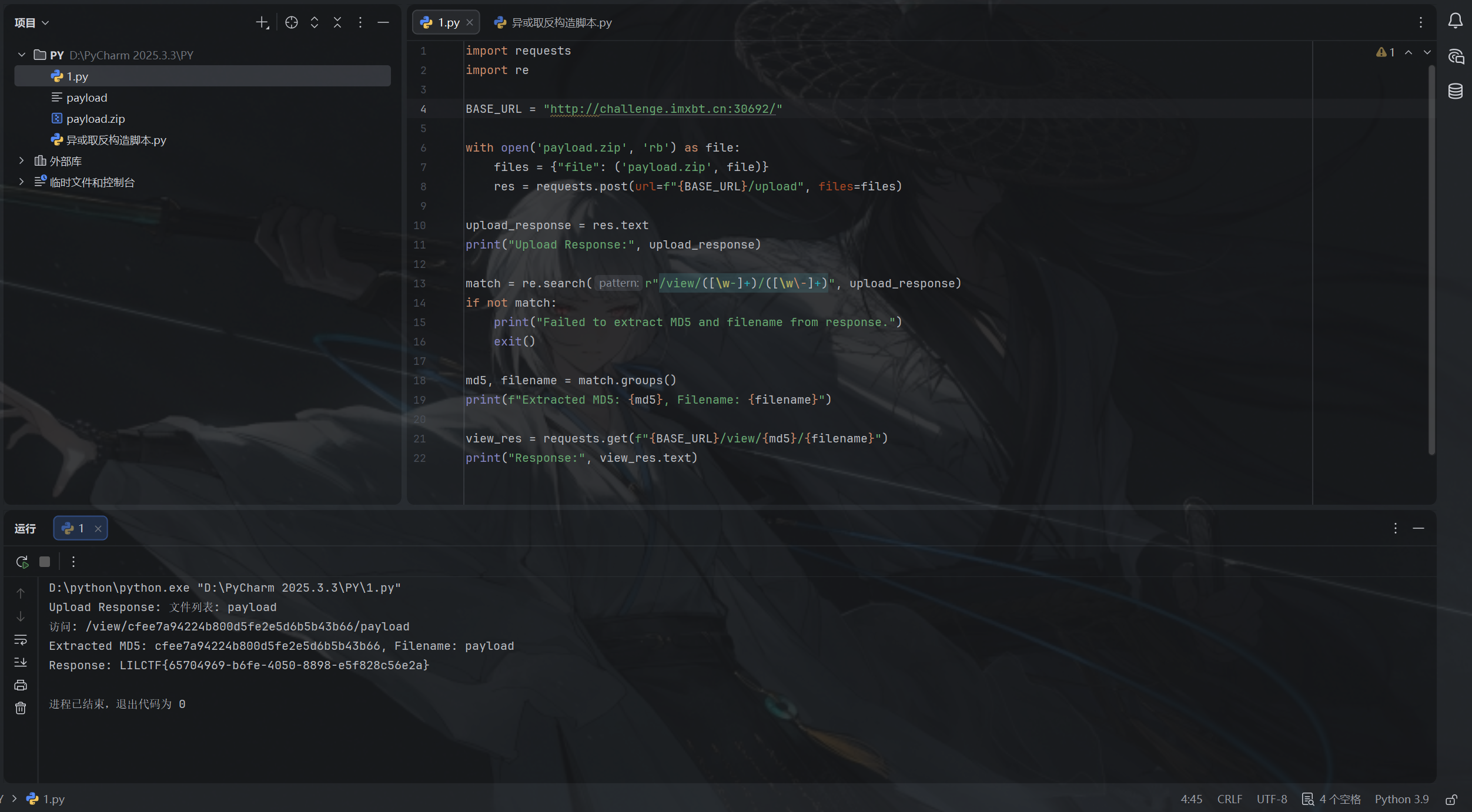Viewport: 1472px width, 812px height.
Task: Click the AI Assistant spiral icon
Action: click(1455, 56)
